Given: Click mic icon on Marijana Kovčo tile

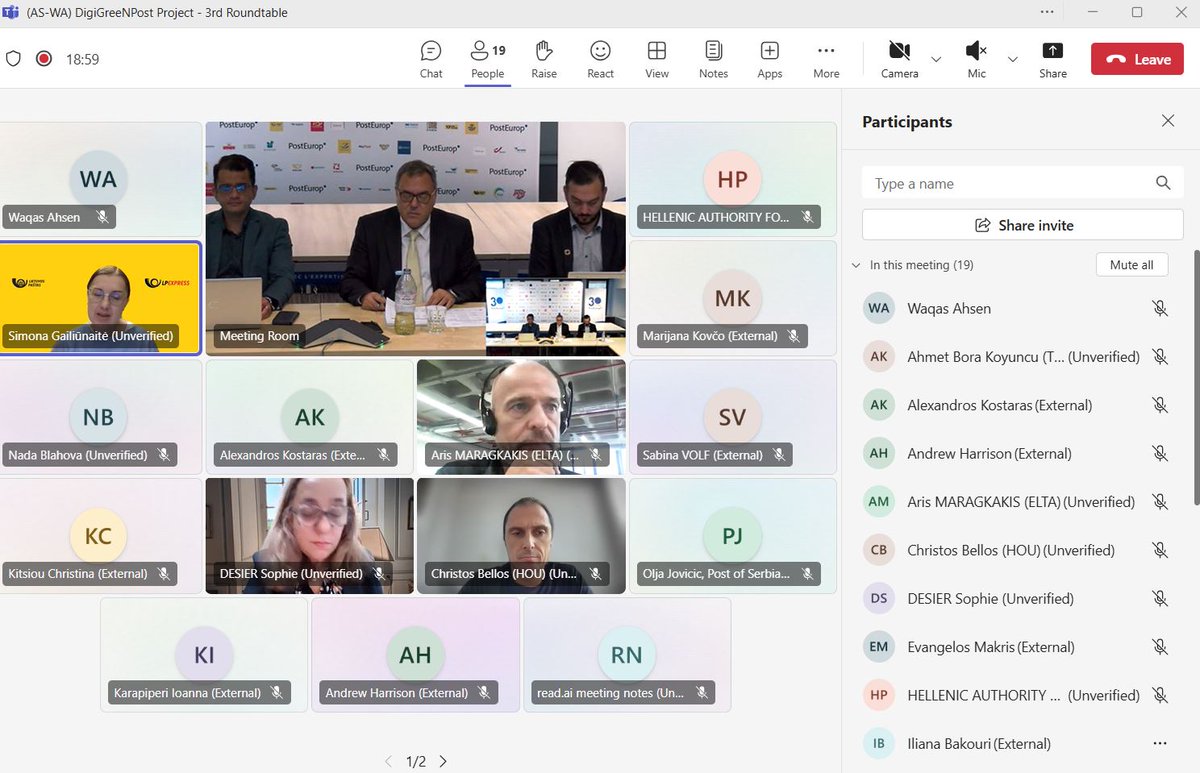Looking at the screenshot, I should tap(794, 336).
